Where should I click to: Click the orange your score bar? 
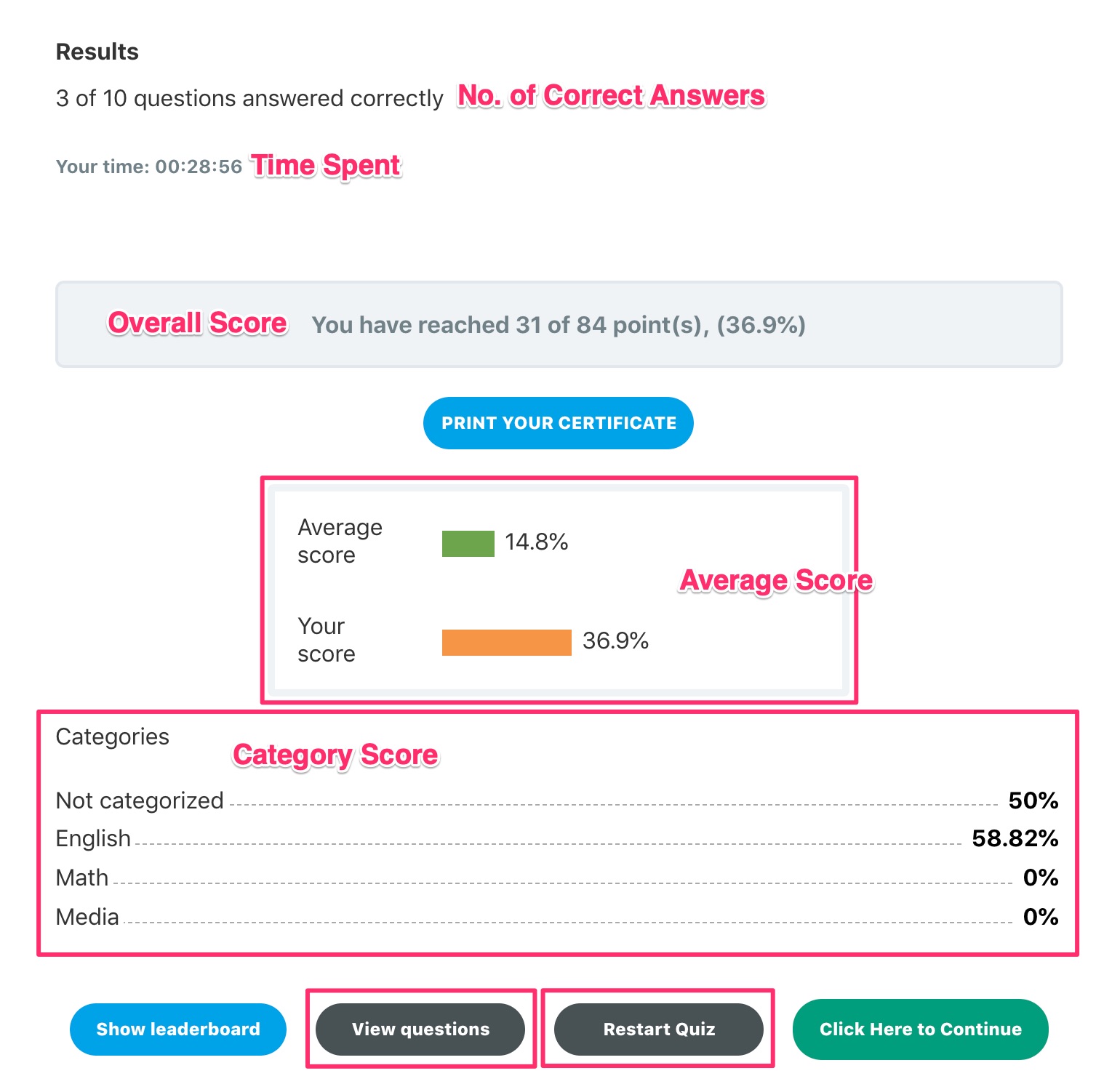point(506,642)
